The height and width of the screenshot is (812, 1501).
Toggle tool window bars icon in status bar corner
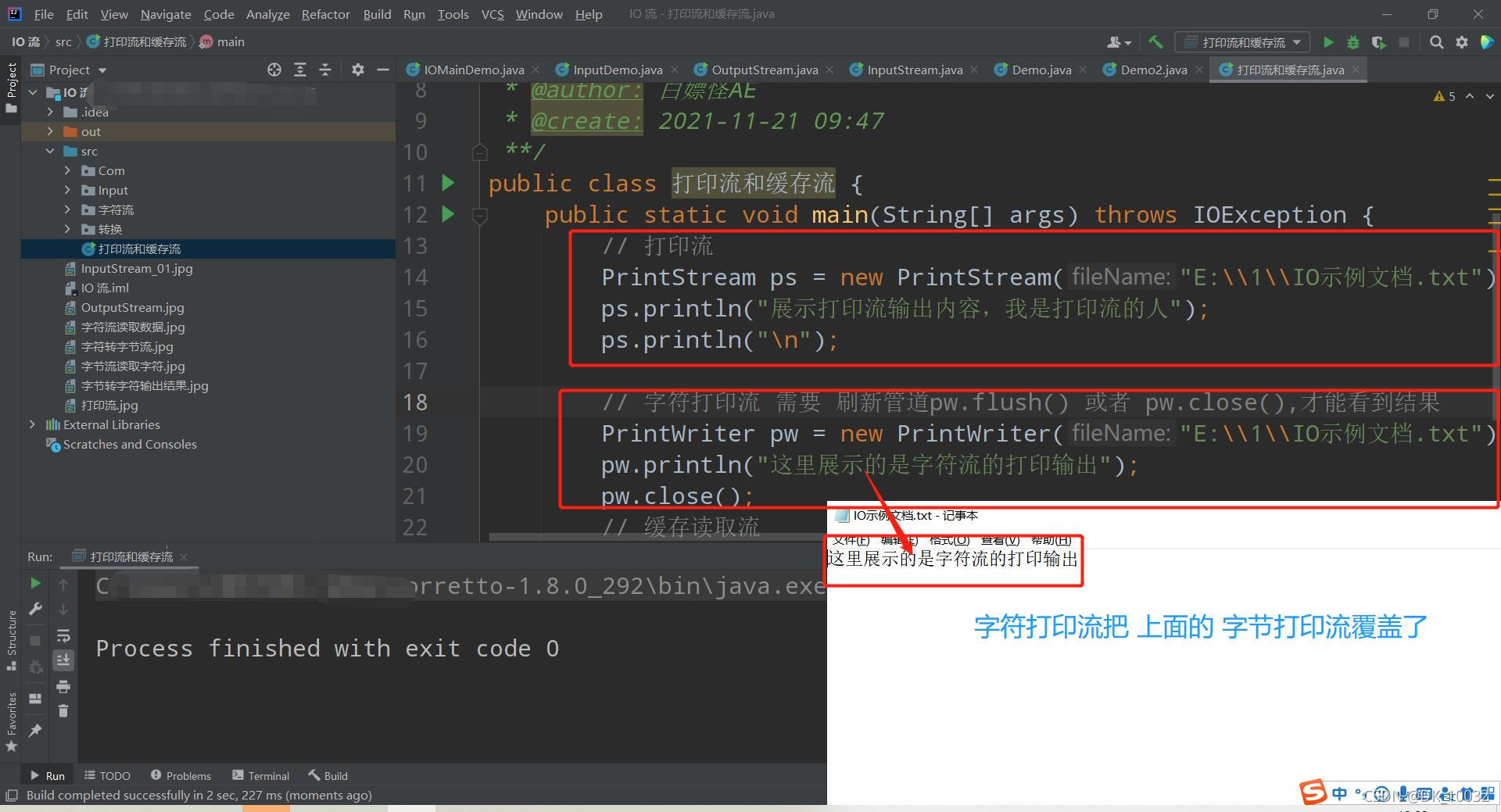(x=11, y=795)
